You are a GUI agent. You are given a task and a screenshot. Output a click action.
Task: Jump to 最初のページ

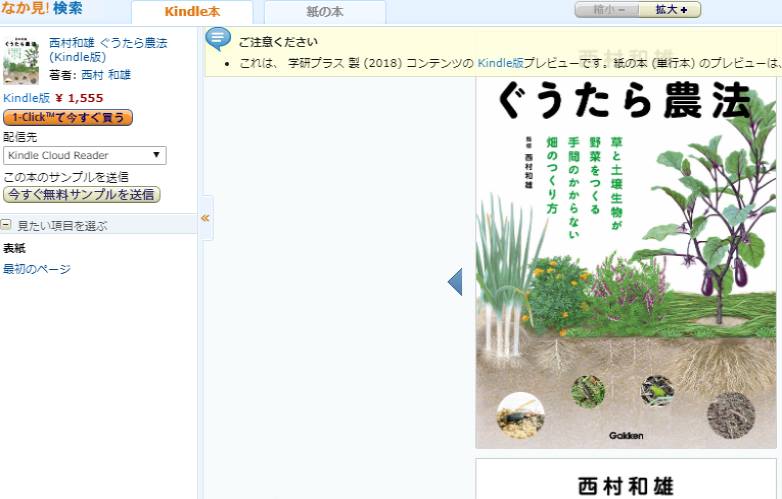coord(37,269)
